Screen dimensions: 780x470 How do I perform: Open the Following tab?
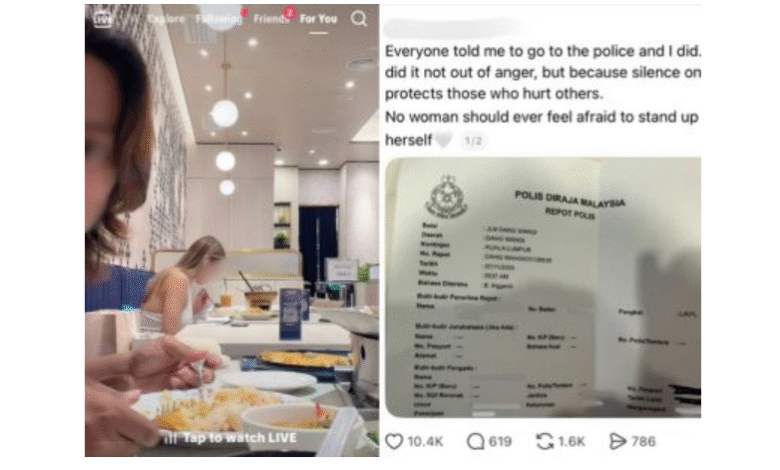pos(218,19)
